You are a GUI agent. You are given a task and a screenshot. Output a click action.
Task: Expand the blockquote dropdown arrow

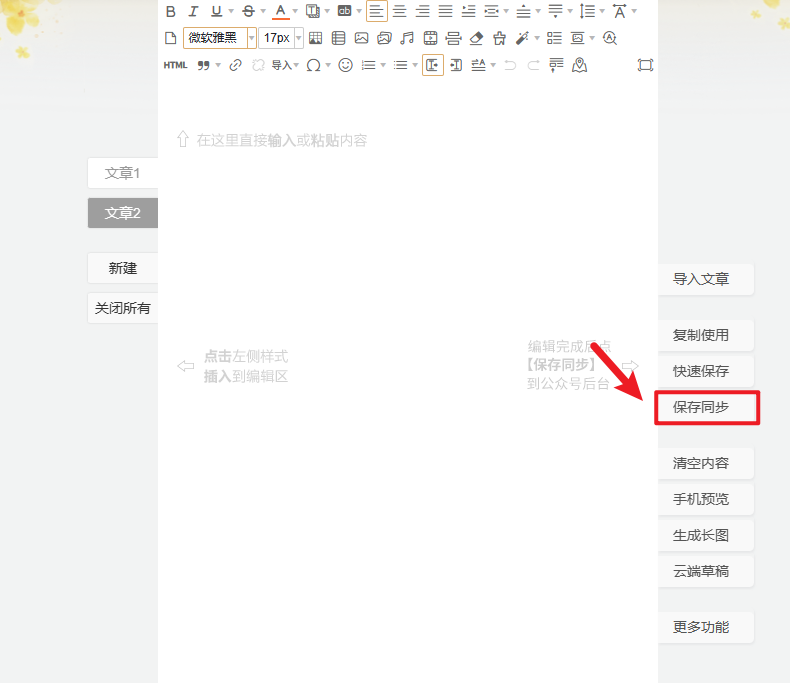[x=218, y=65]
